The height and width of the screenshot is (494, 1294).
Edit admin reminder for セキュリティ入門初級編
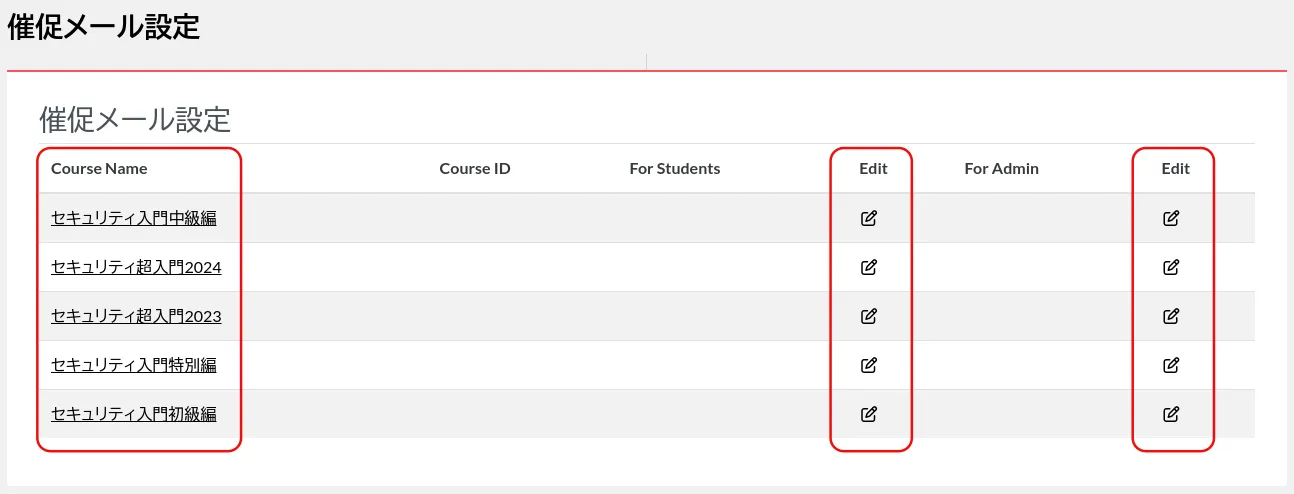[1171, 414]
